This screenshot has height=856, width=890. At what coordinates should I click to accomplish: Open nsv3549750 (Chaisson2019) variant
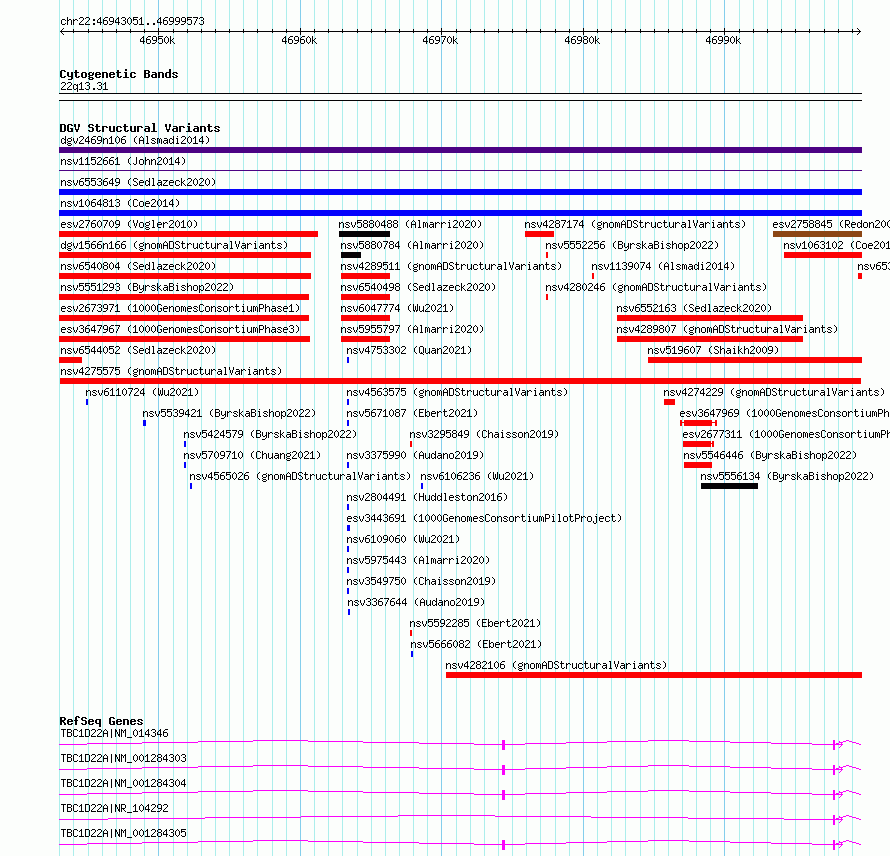[421, 581]
